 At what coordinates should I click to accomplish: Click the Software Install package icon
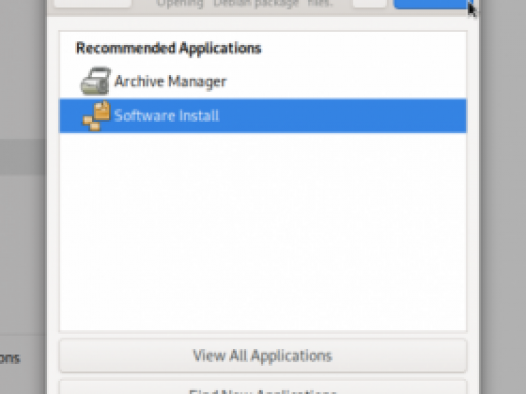[96, 116]
